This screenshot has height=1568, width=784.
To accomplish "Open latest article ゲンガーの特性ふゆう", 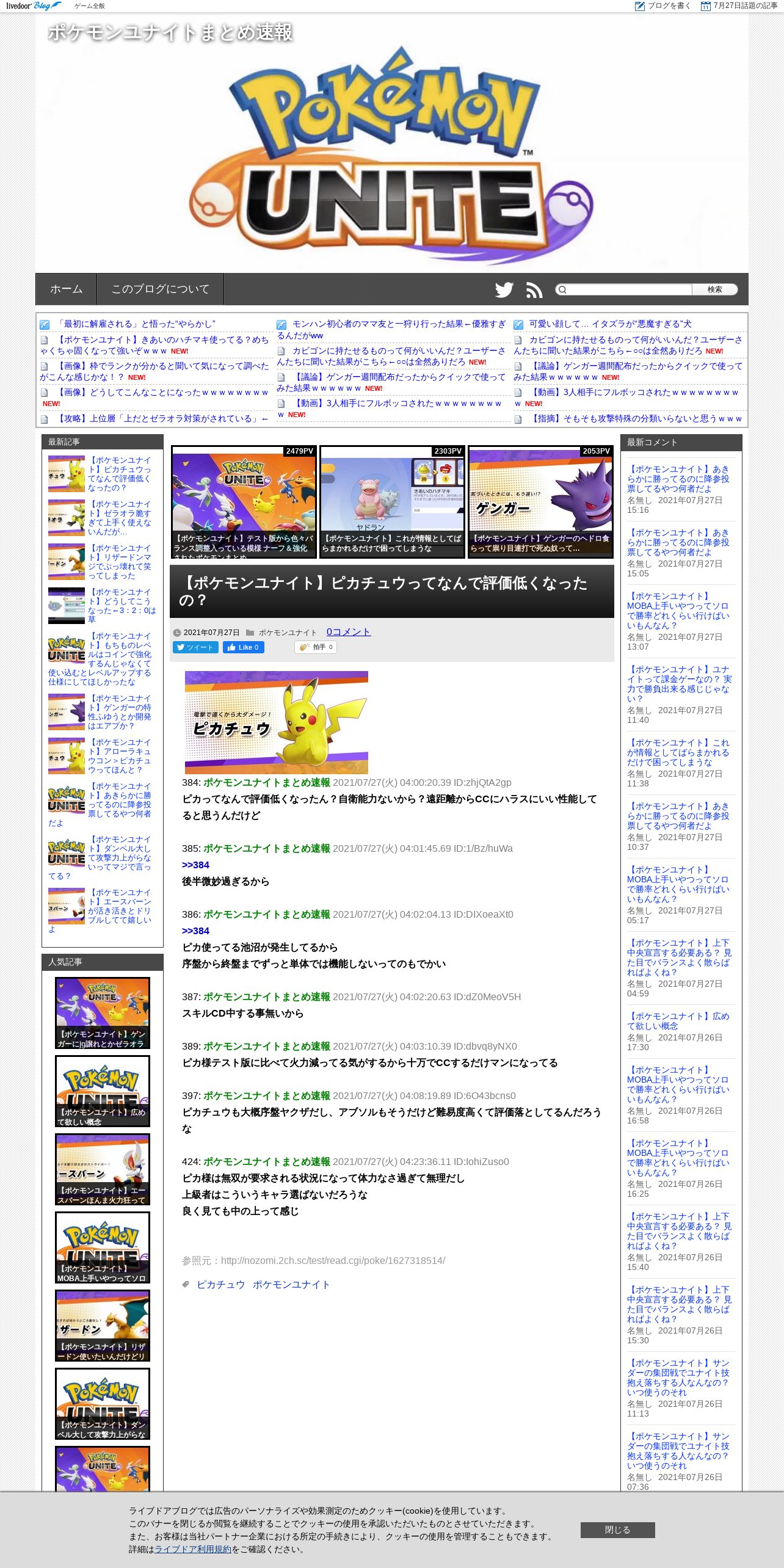I will (x=119, y=712).
